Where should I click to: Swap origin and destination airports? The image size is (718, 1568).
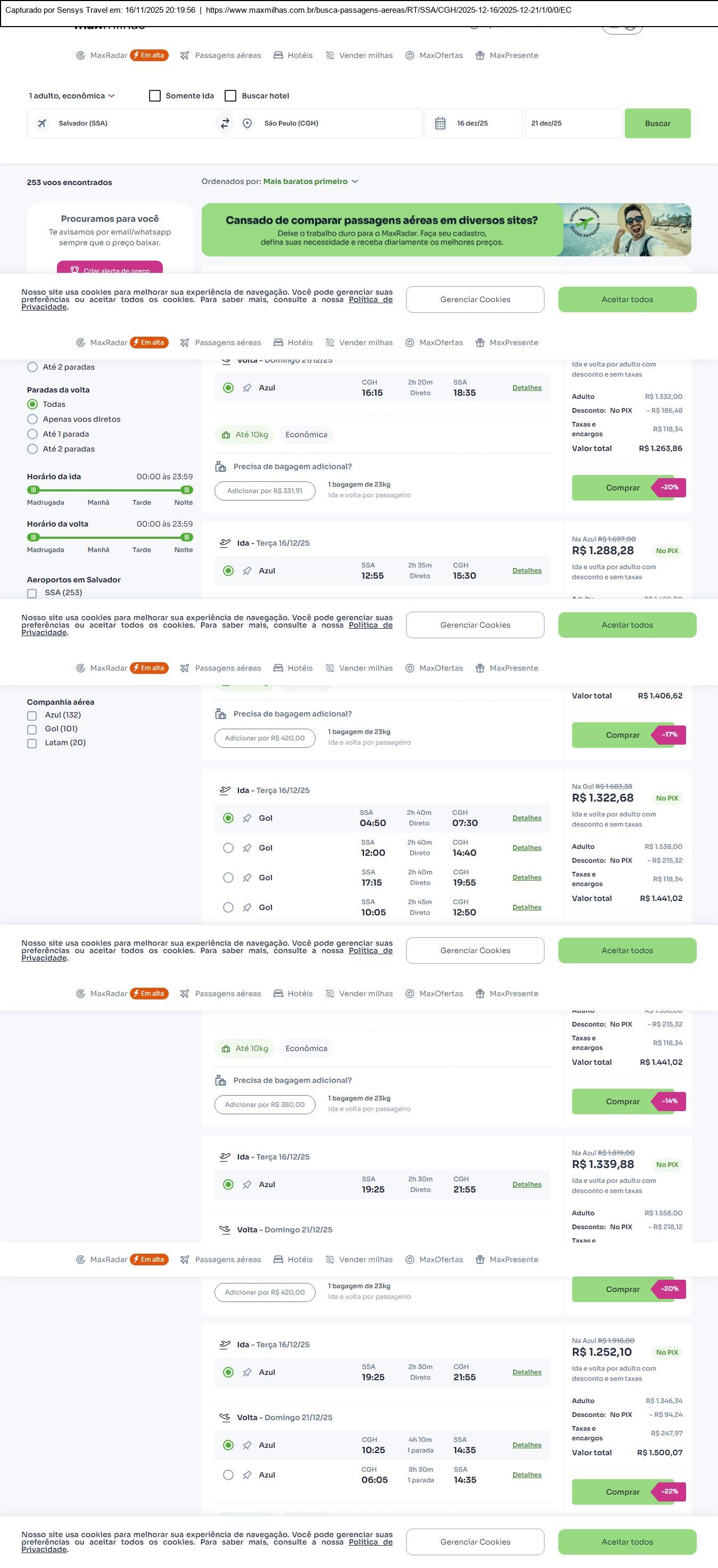(x=225, y=123)
